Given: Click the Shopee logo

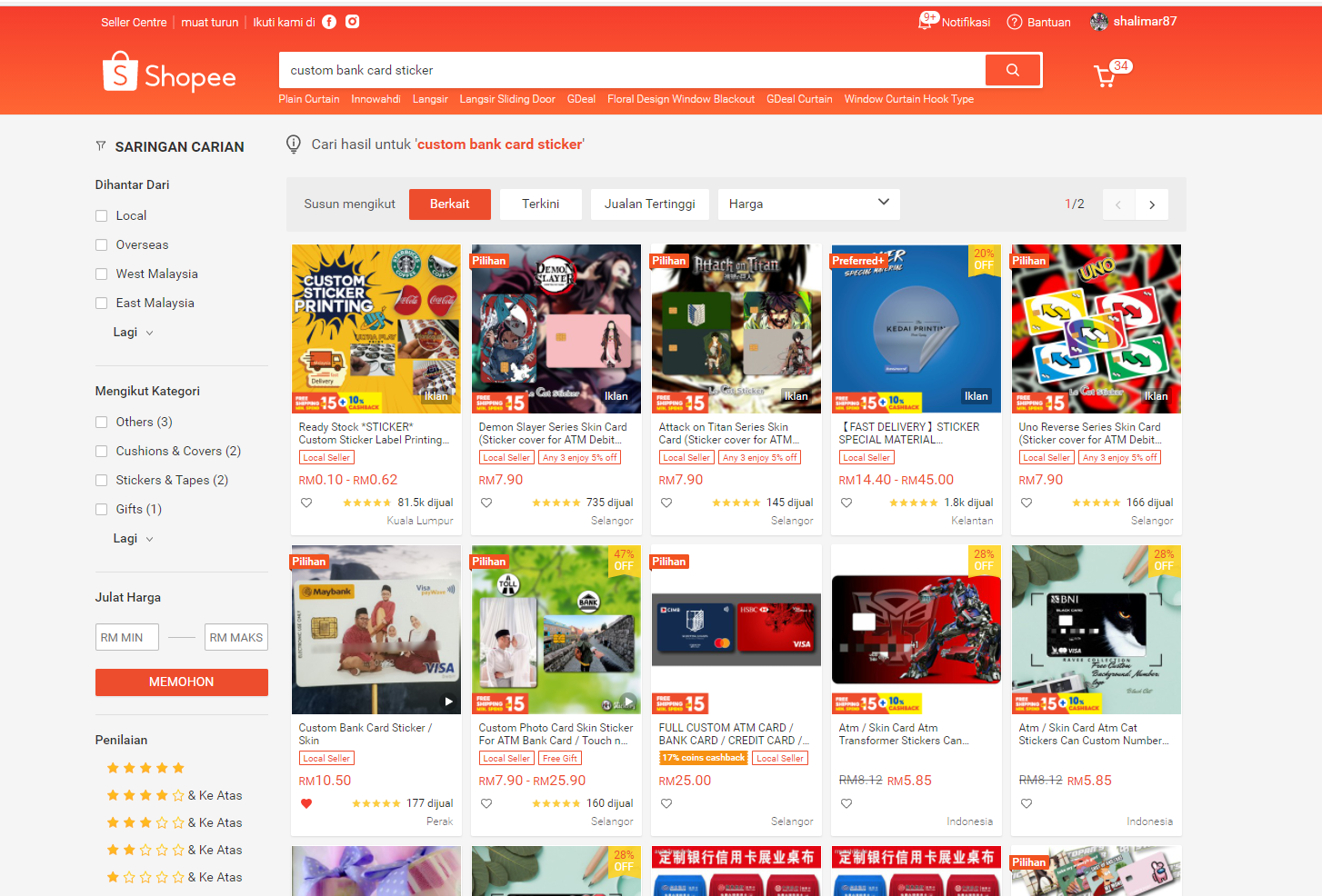Looking at the screenshot, I should (169, 72).
